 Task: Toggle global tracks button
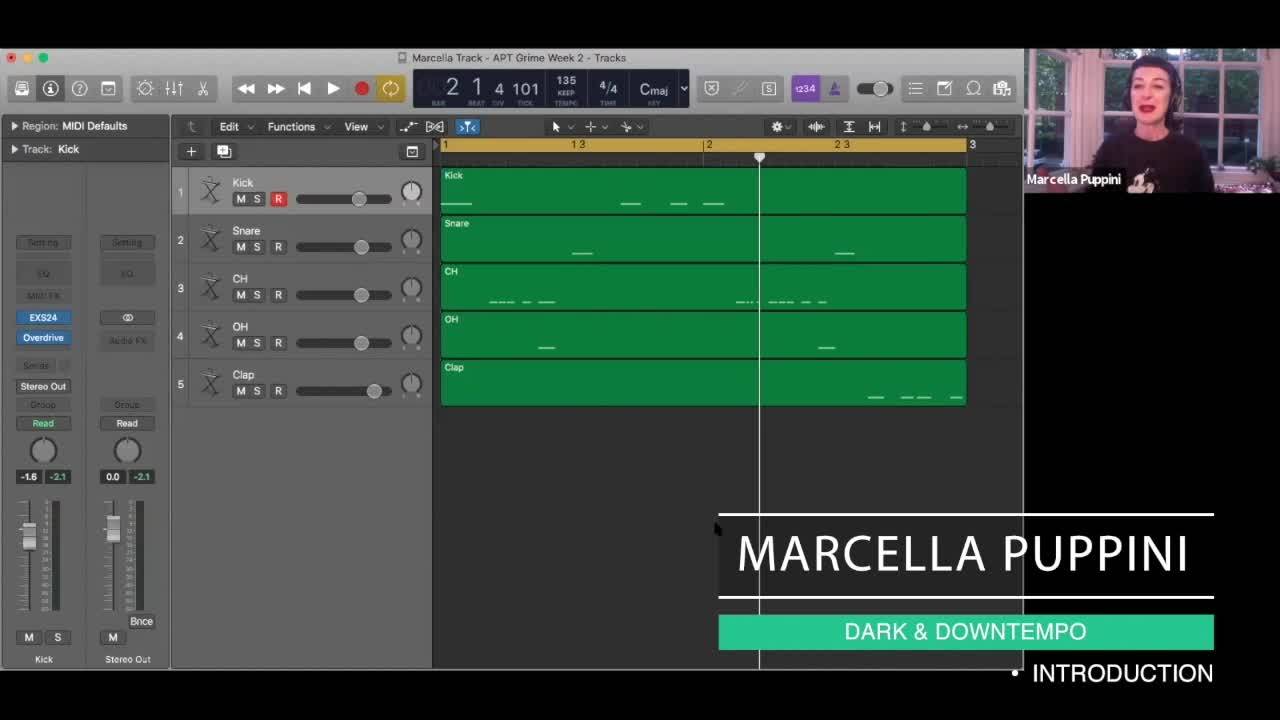coord(412,152)
